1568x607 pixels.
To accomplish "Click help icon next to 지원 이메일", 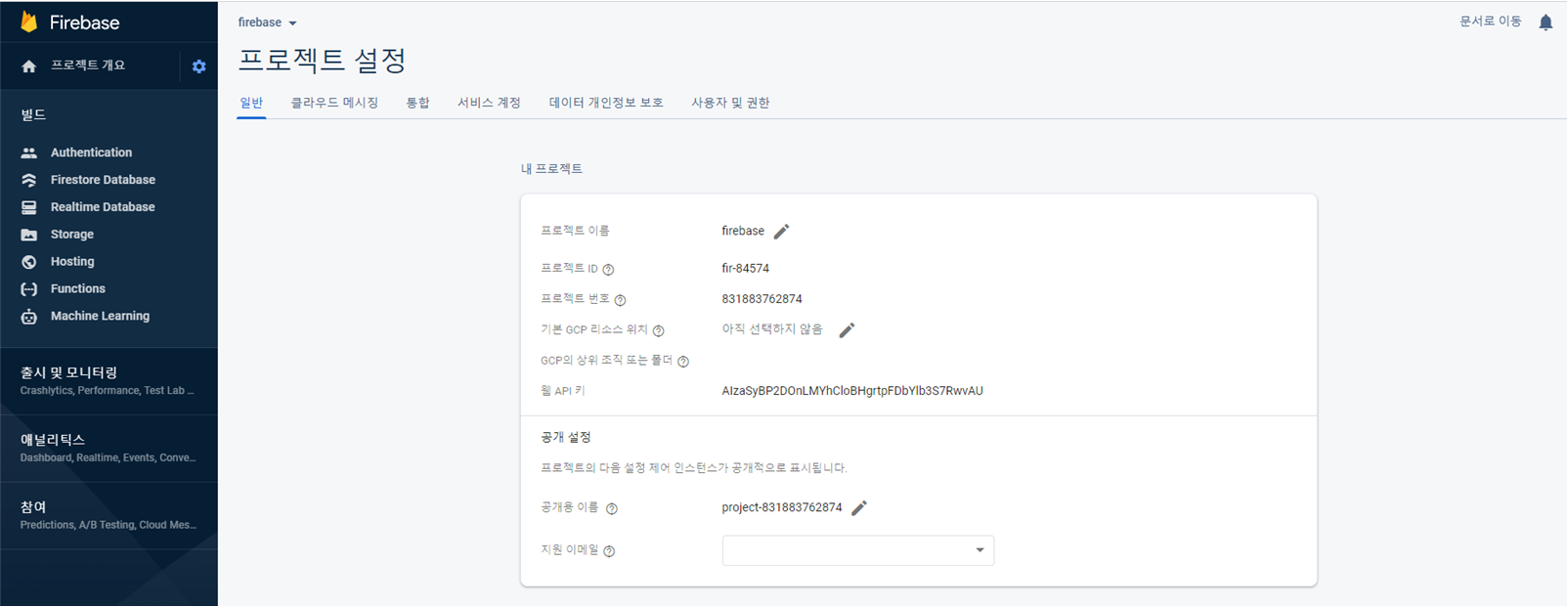I will pos(609,551).
